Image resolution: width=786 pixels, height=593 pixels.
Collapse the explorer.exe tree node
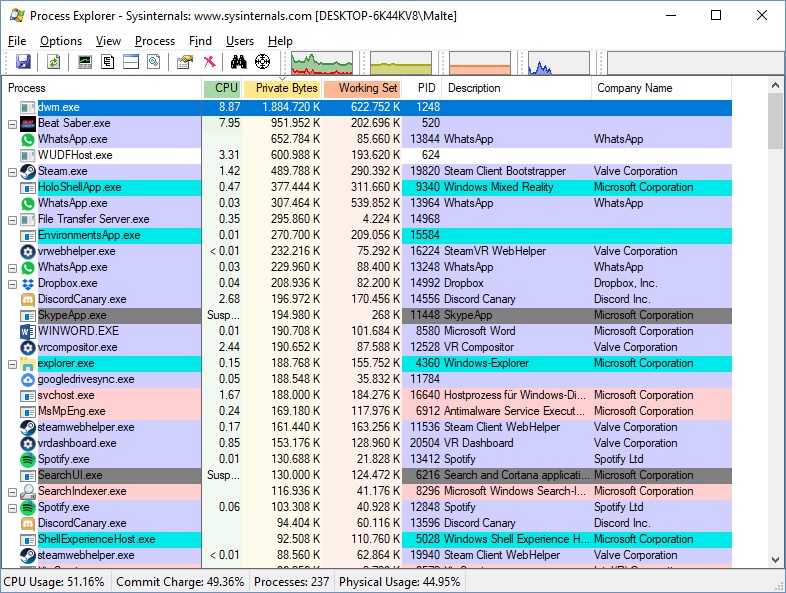tap(13, 364)
